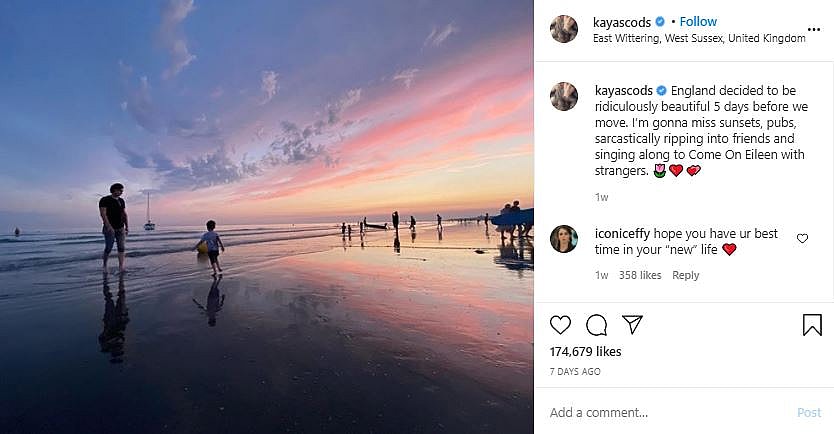View 174,679 likes list
This screenshot has height=434, width=834.
pyautogui.click(x=586, y=351)
